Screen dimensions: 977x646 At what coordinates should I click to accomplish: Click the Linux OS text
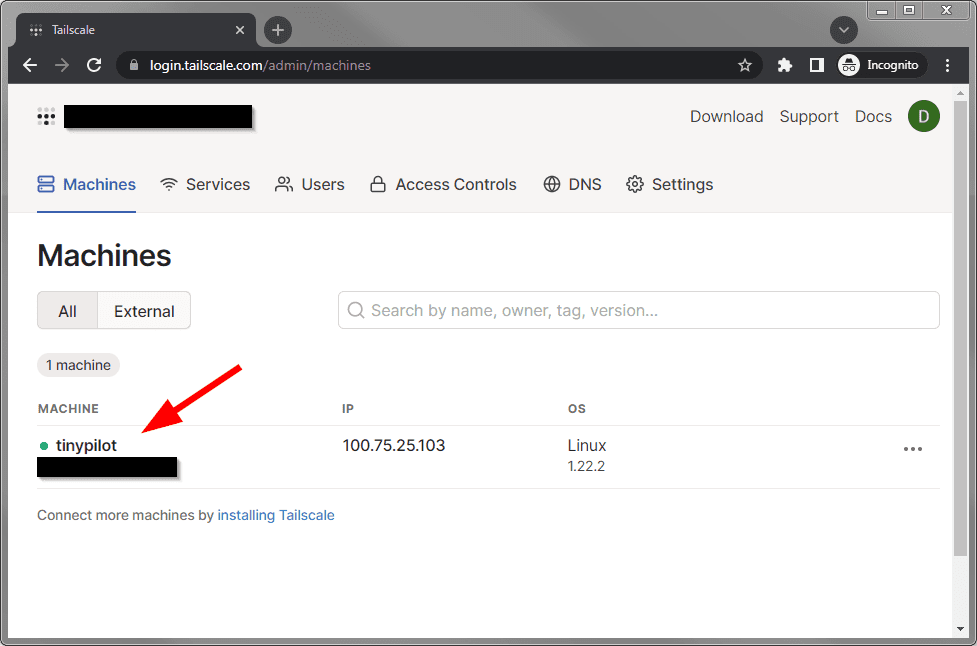[x=587, y=445]
